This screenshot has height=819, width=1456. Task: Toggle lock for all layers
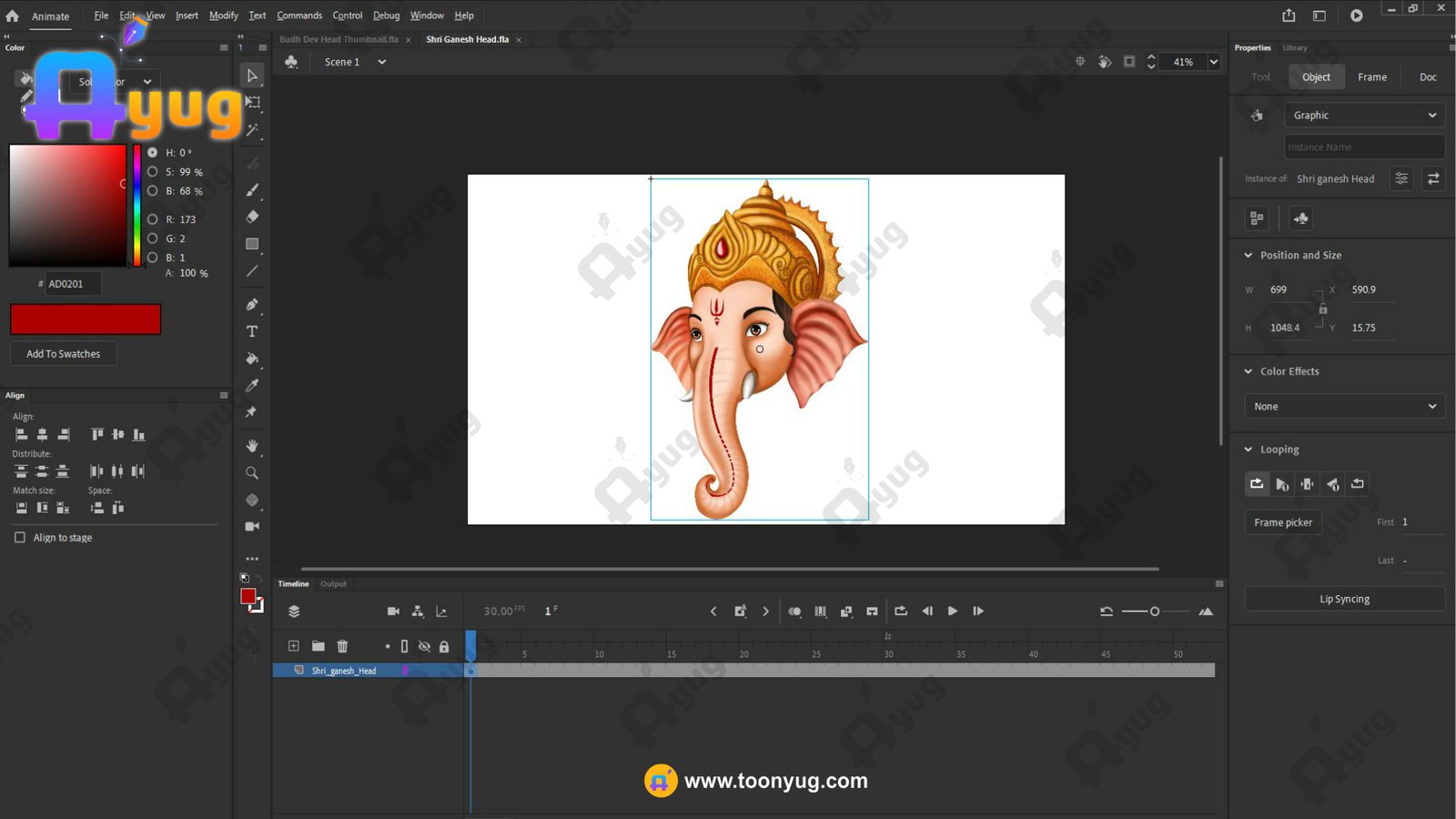(x=444, y=646)
